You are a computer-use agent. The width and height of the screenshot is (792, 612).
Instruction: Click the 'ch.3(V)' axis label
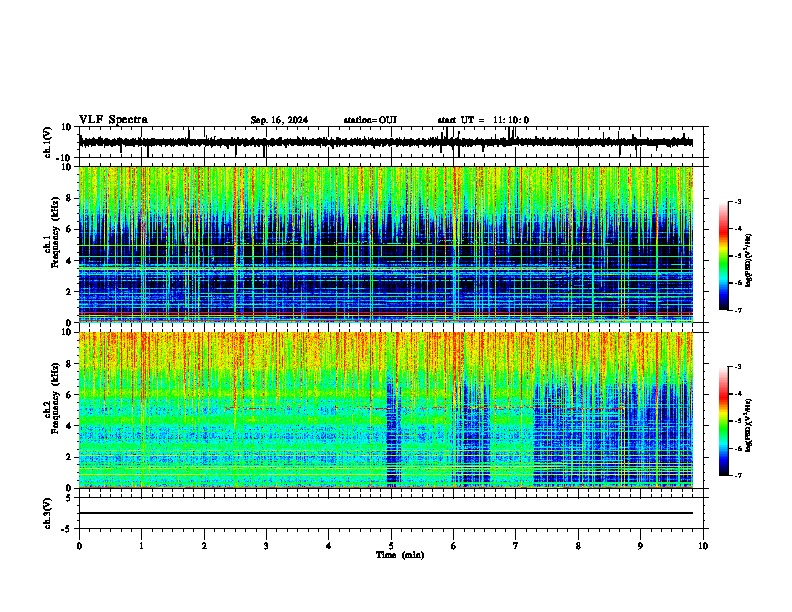coord(48,513)
